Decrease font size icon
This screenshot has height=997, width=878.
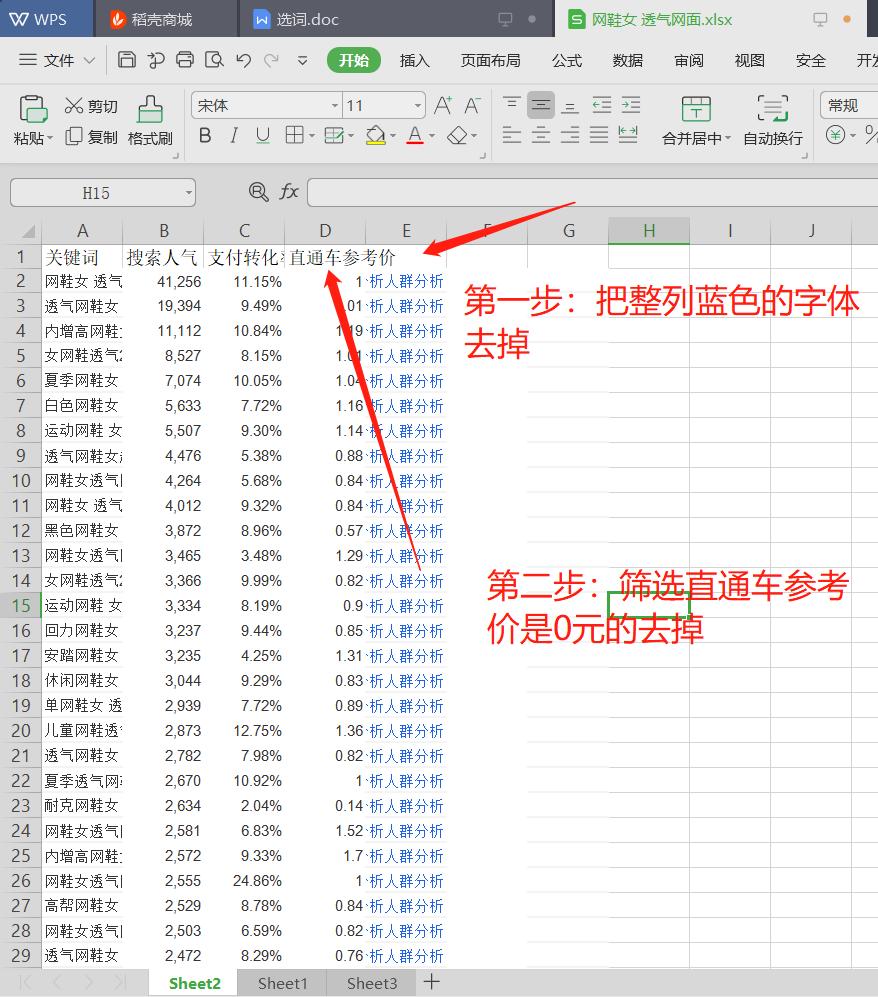click(x=472, y=105)
